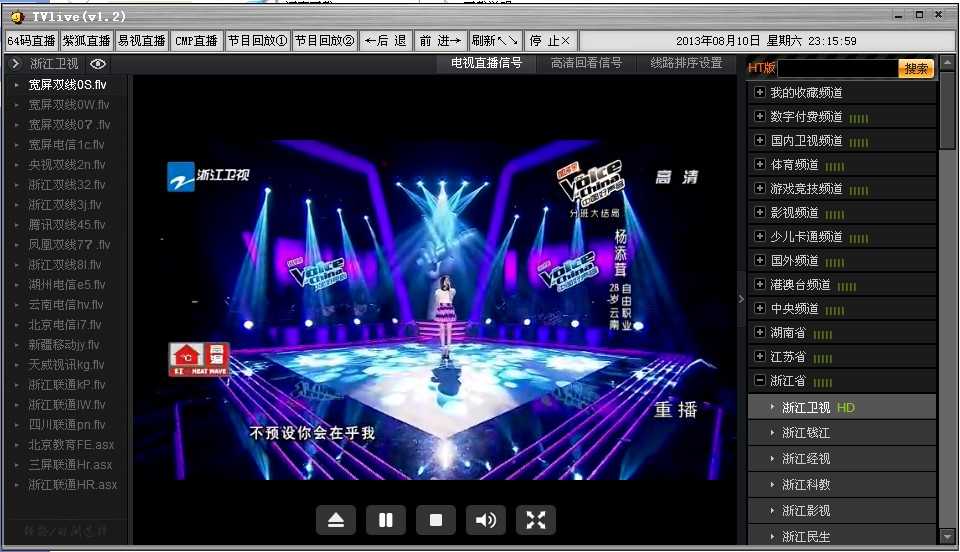The image size is (960, 552).
Task: Open 易视直播 toolbar button
Action: tap(141, 41)
